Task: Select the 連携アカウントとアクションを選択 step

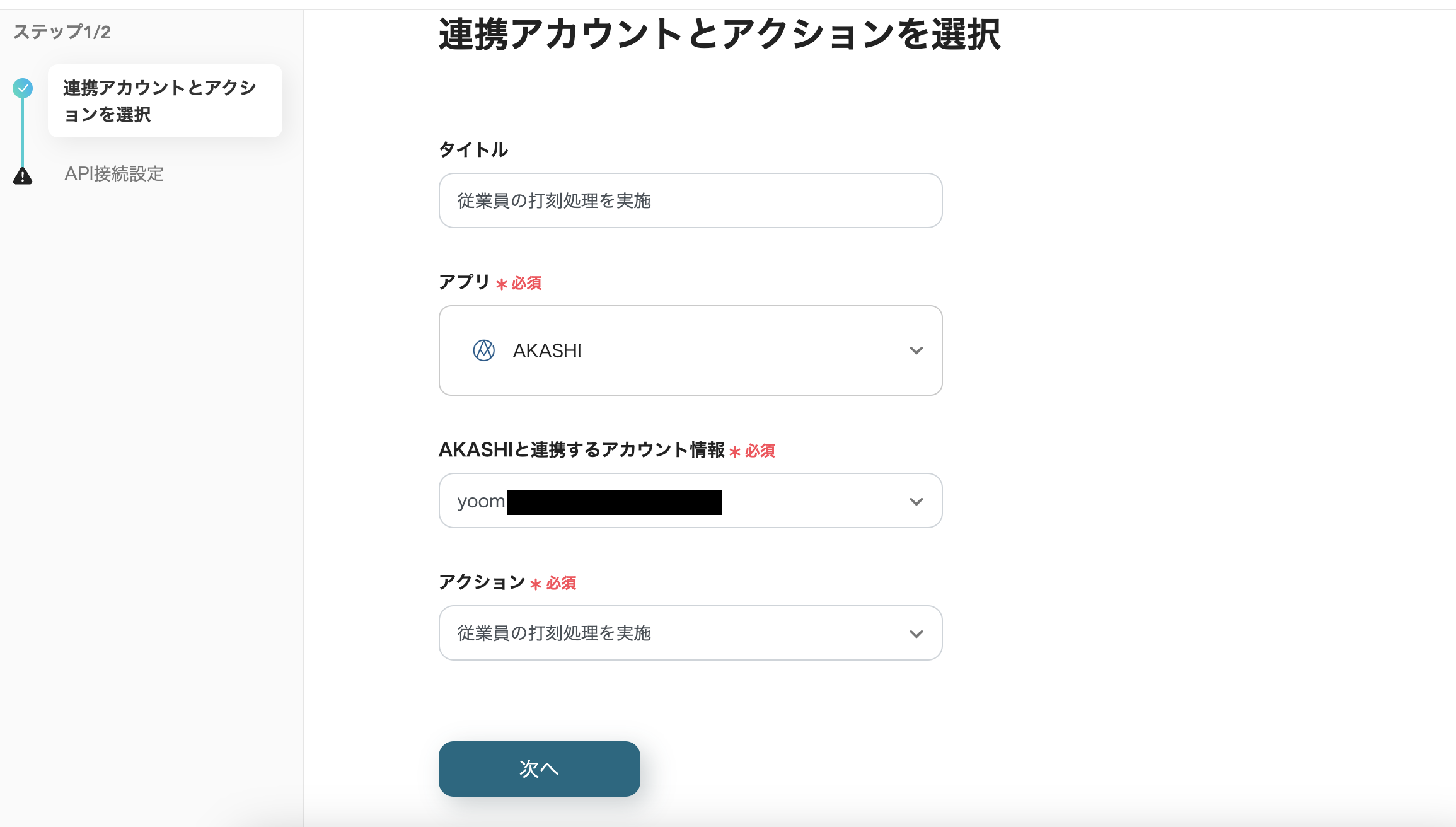Action: pos(164,101)
